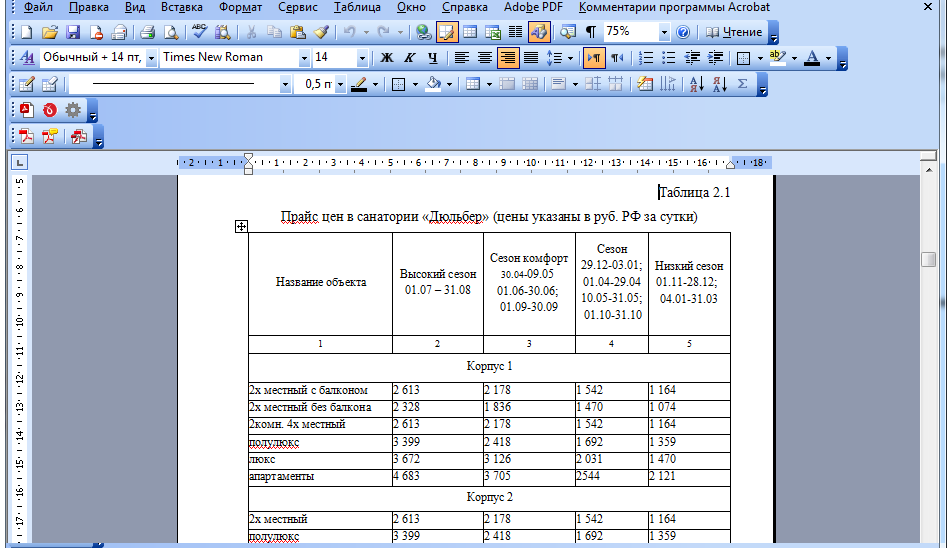Image resolution: width=948 pixels, height=549 pixels.
Task: Open the Columns layout button
Action: pos(516,32)
